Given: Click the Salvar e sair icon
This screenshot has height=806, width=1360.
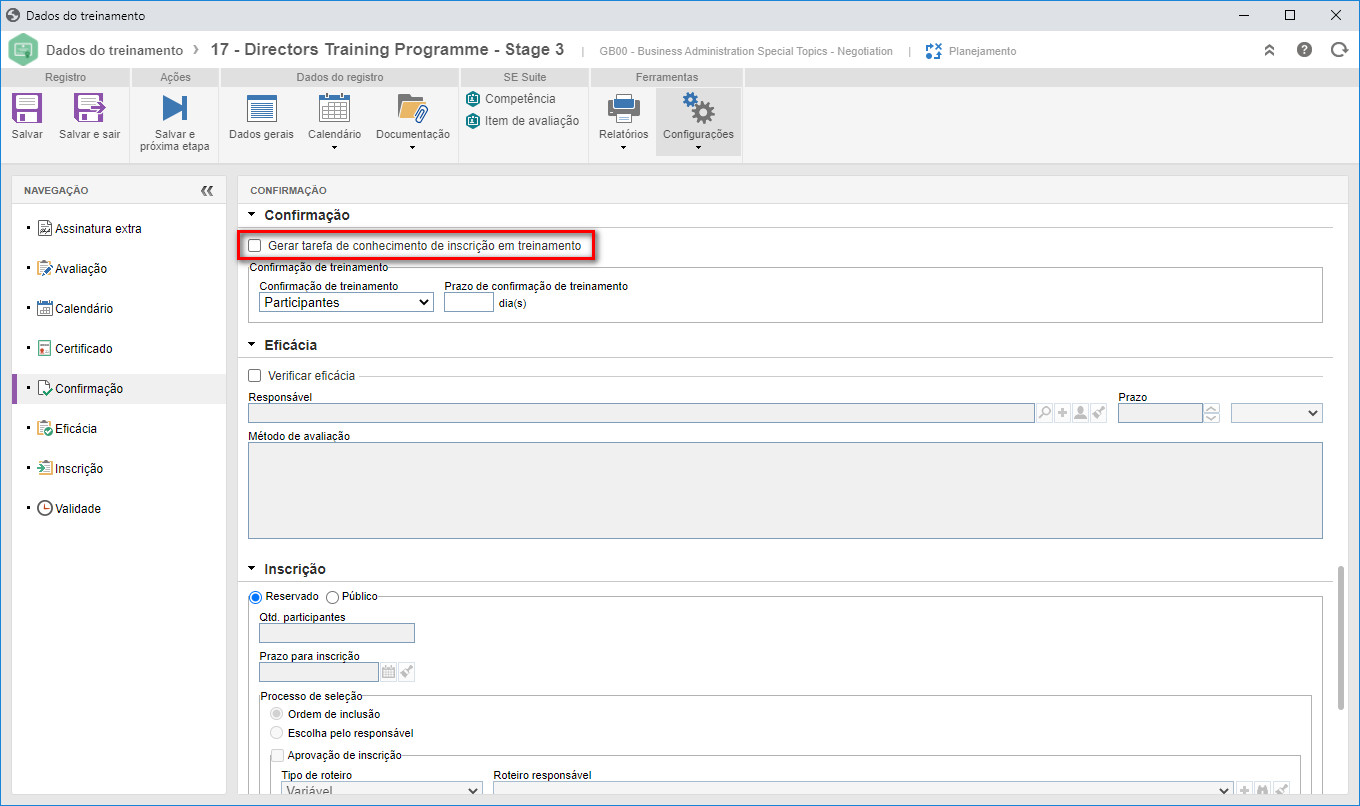Looking at the screenshot, I should coord(90,108).
